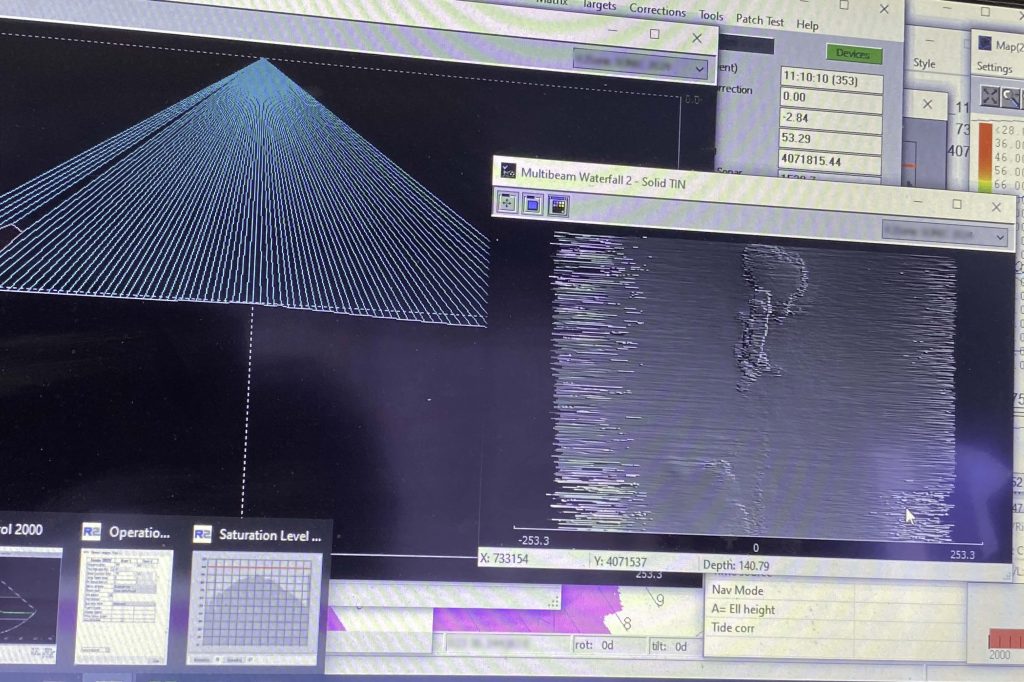Image resolution: width=1024 pixels, height=682 pixels.
Task: Click the R2 icon beside Saturation Level preview
Action: [x=202, y=534]
